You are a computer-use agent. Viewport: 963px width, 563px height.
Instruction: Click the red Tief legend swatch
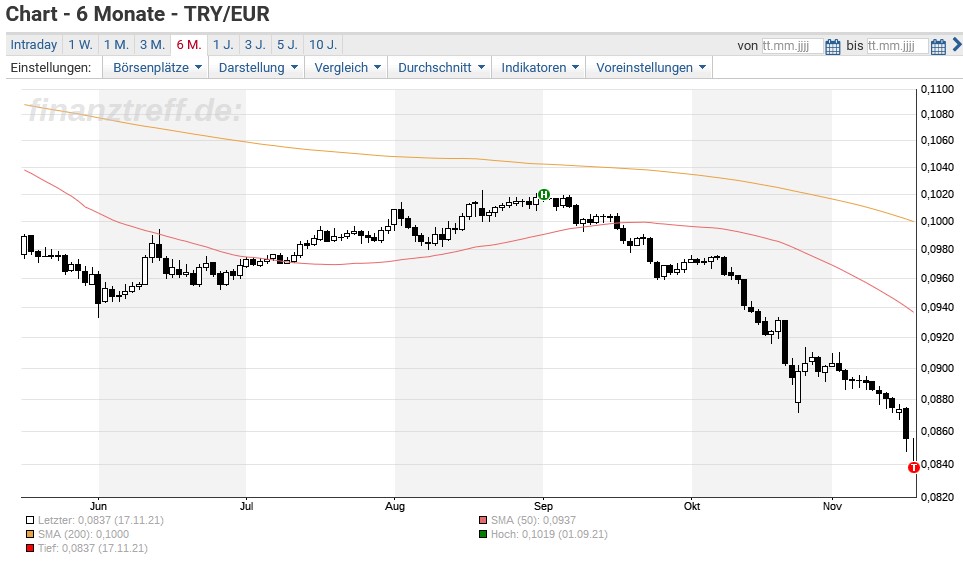point(30,549)
